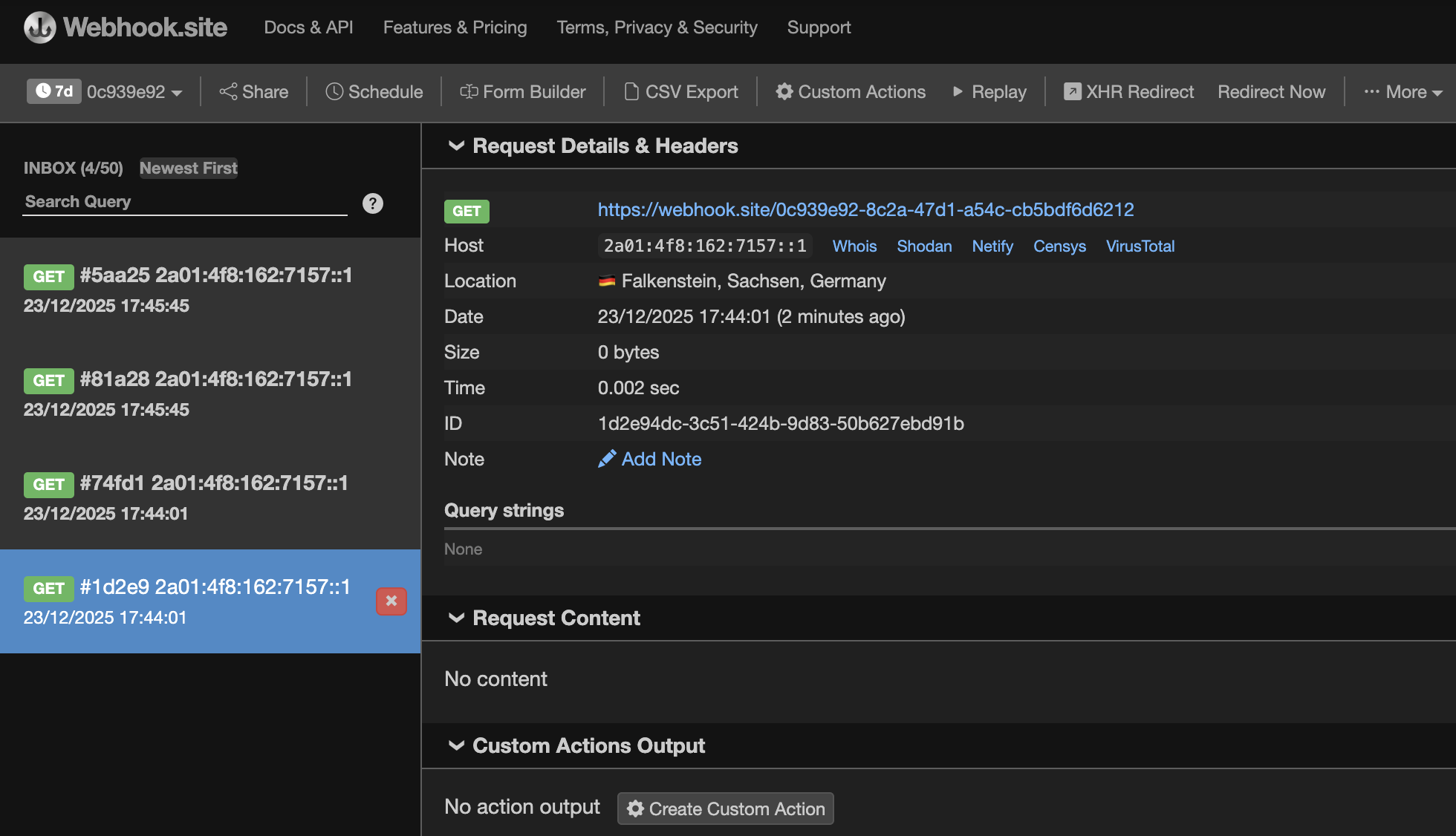1456x836 pixels.
Task: Collapse Request Details & Headers section
Action: [456, 146]
